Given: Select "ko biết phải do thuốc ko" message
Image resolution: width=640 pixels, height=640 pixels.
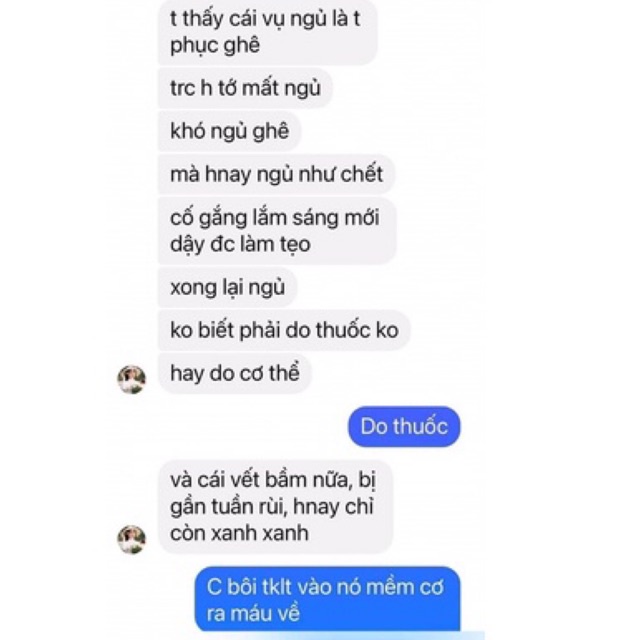Looking at the screenshot, I should (x=284, y=330).
